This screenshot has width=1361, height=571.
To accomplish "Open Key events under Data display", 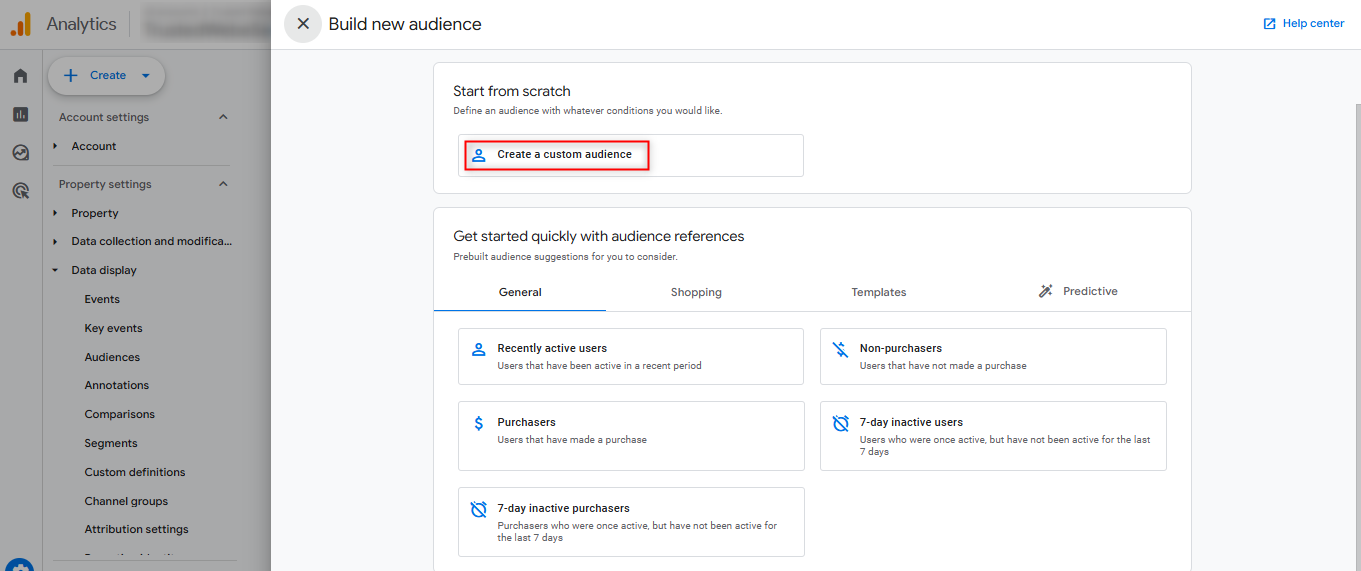I will [113, 328].
